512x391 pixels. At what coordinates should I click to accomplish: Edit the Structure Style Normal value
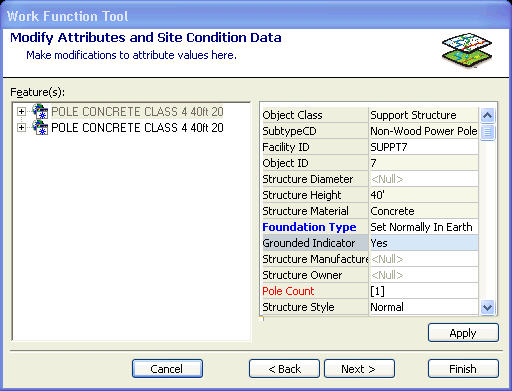point(424,307)
